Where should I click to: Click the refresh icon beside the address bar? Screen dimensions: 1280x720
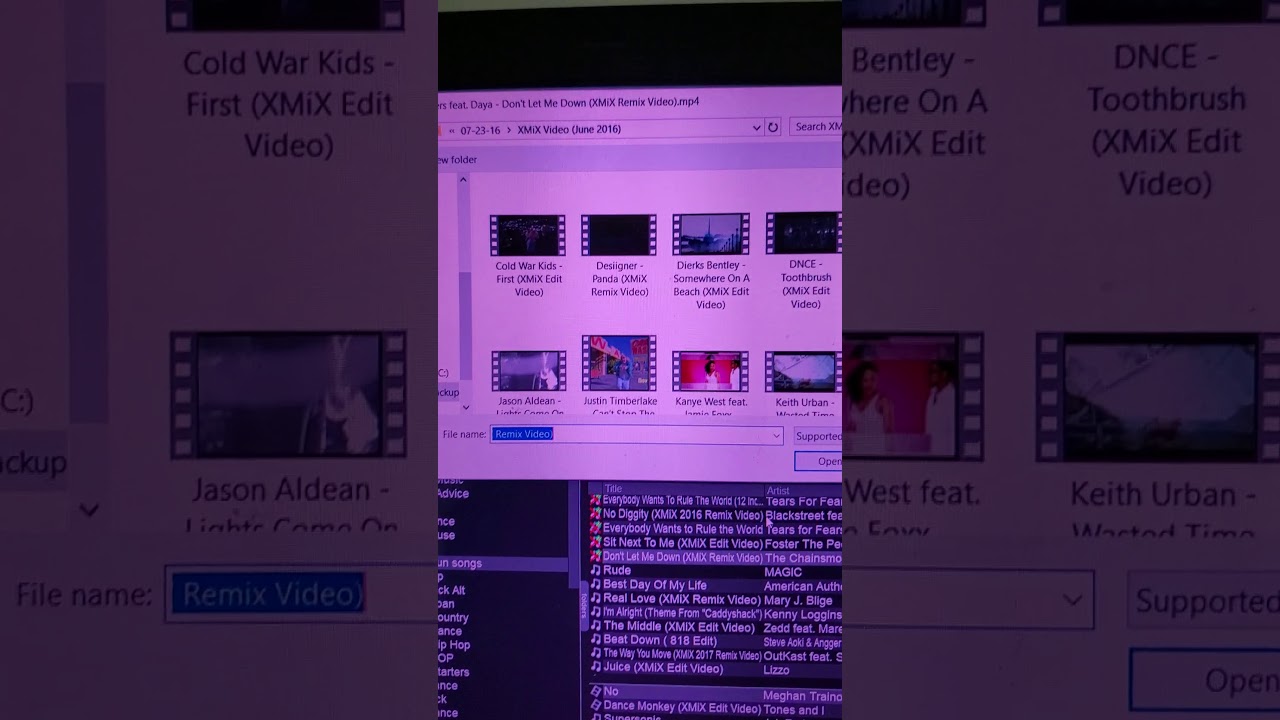click(x=773, y=128)
